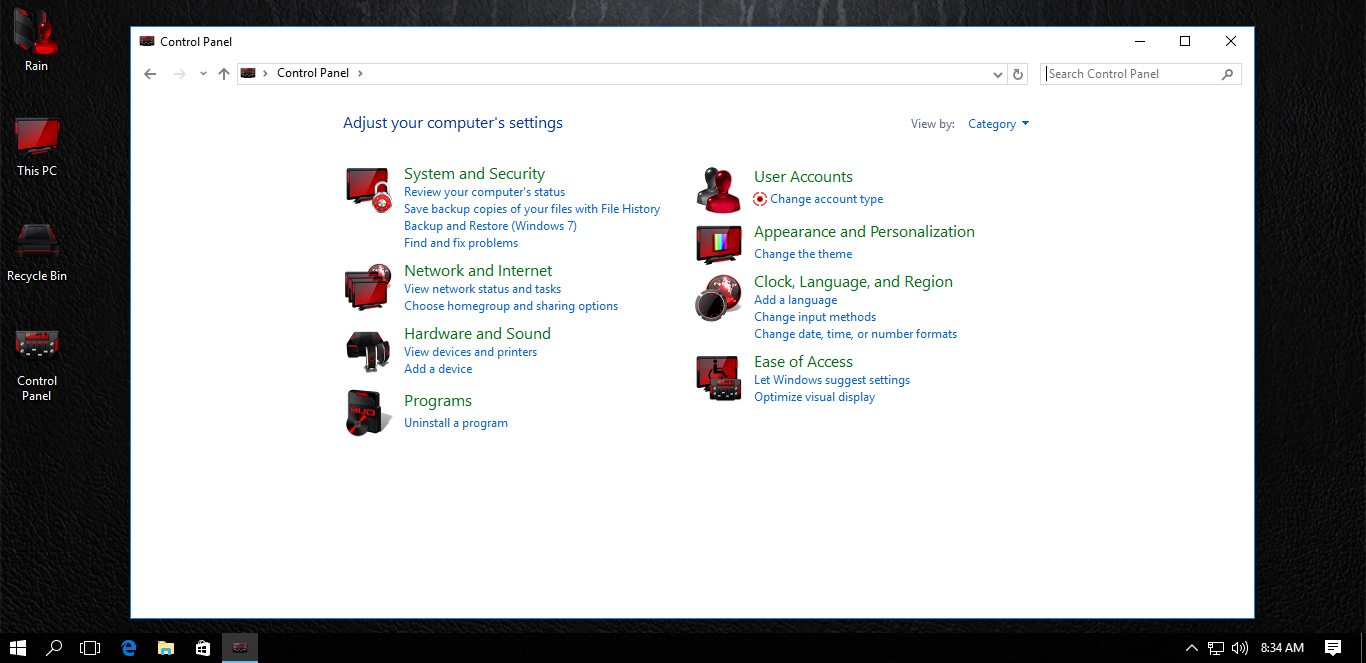Open the volume icon in system tray
The width and height of the screenshot is (1366, 663).
coord(1240,648)
